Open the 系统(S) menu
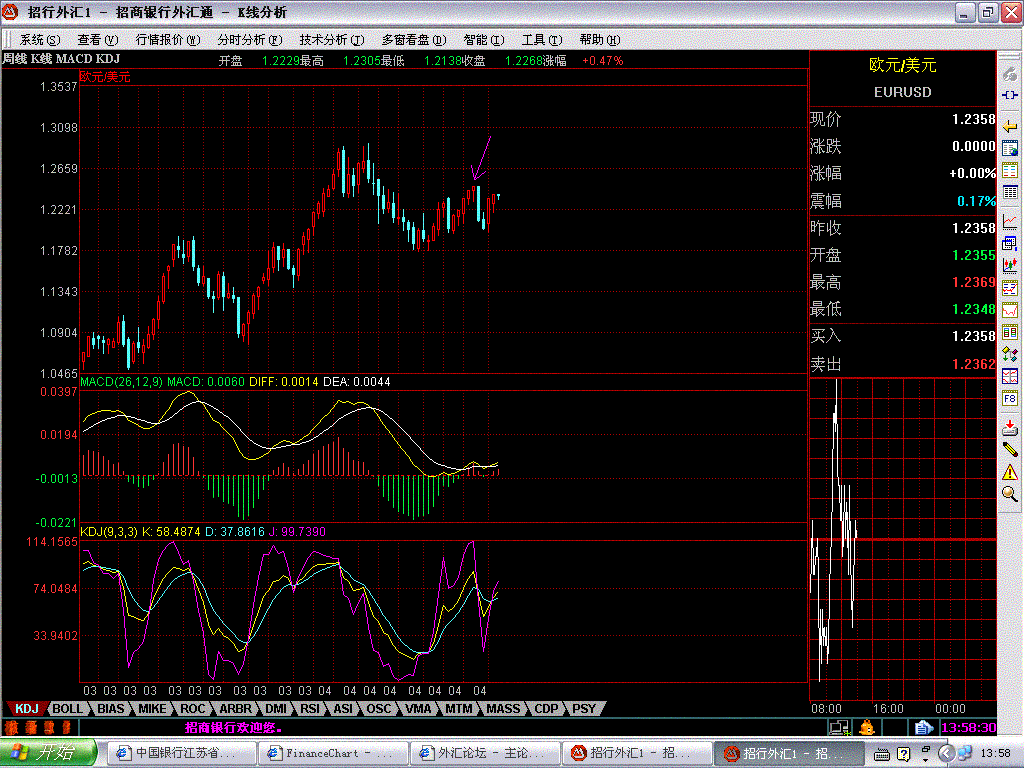The image size is (1024, 768). (x=40, y=40)
